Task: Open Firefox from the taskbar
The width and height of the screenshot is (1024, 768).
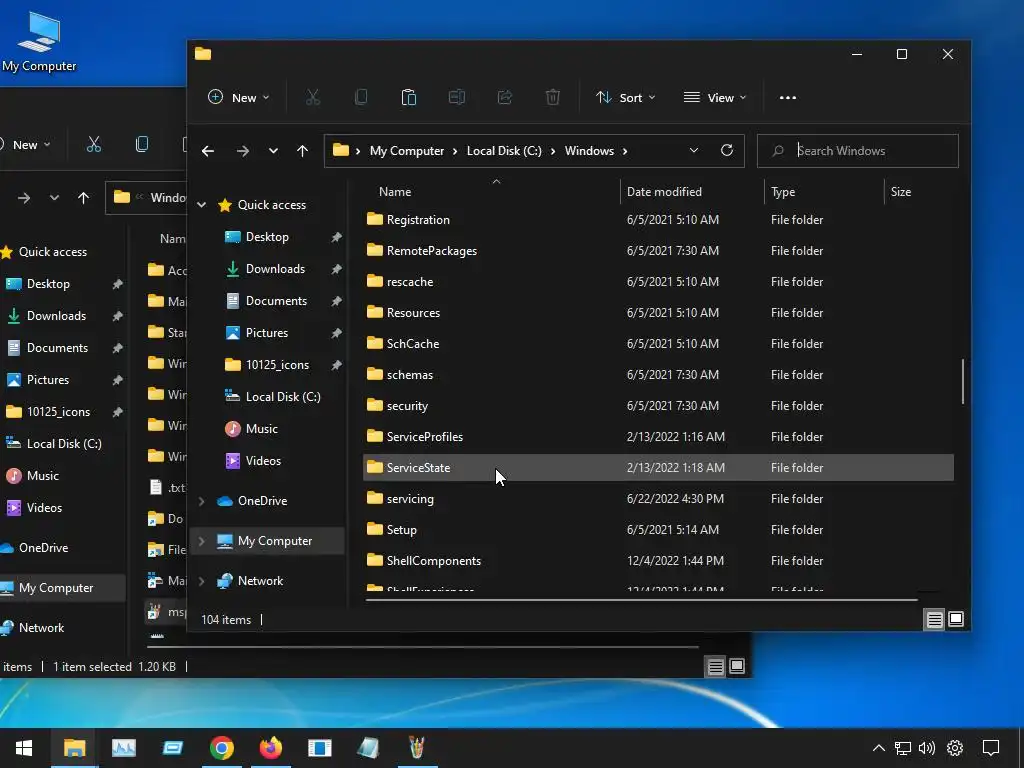Action: tap(270, 748)
